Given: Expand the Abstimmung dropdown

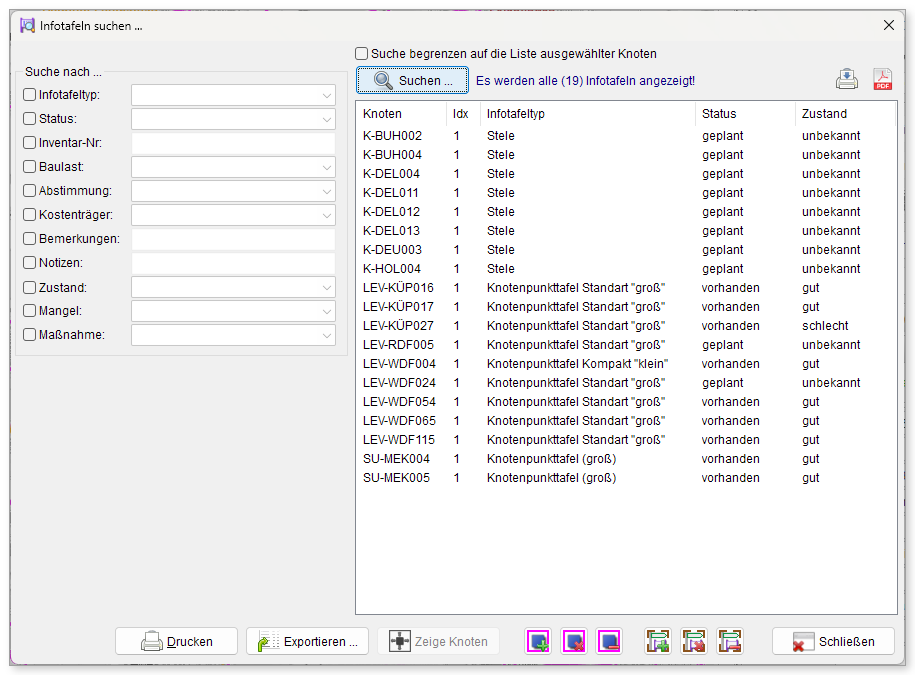Looking at the screenshot, I should tap(233, 191).
